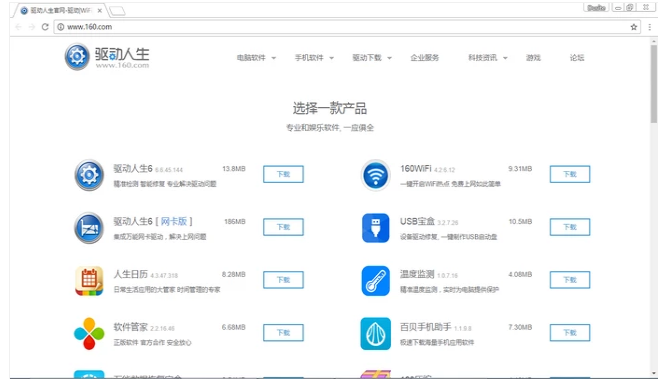Click the 7.30MB file size text

coord(520,327)
